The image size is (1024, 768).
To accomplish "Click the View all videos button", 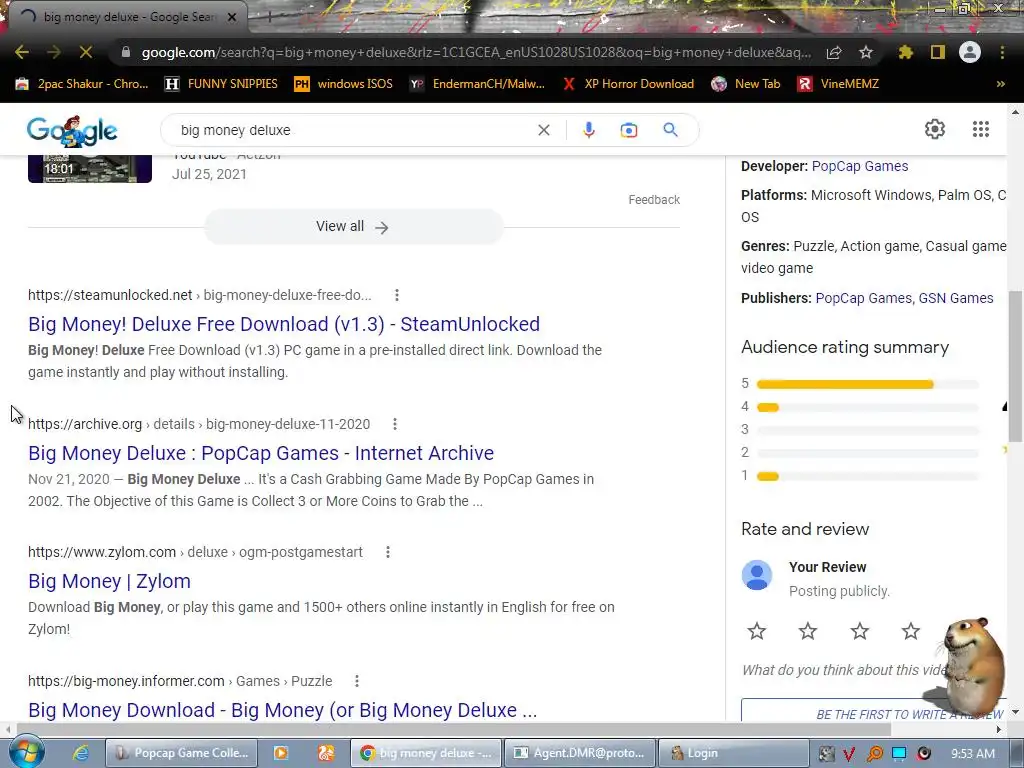I will click(353, 227).
